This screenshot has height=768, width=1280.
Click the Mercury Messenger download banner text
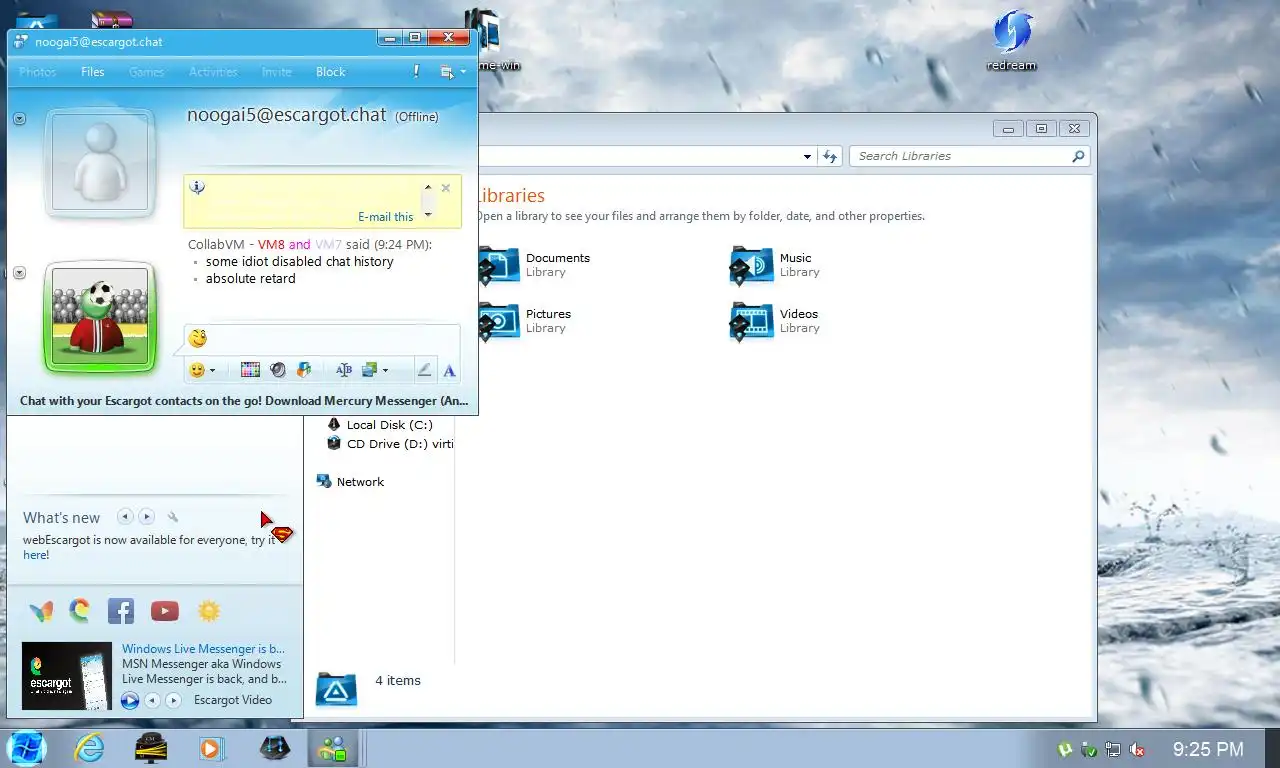point(244,401)
